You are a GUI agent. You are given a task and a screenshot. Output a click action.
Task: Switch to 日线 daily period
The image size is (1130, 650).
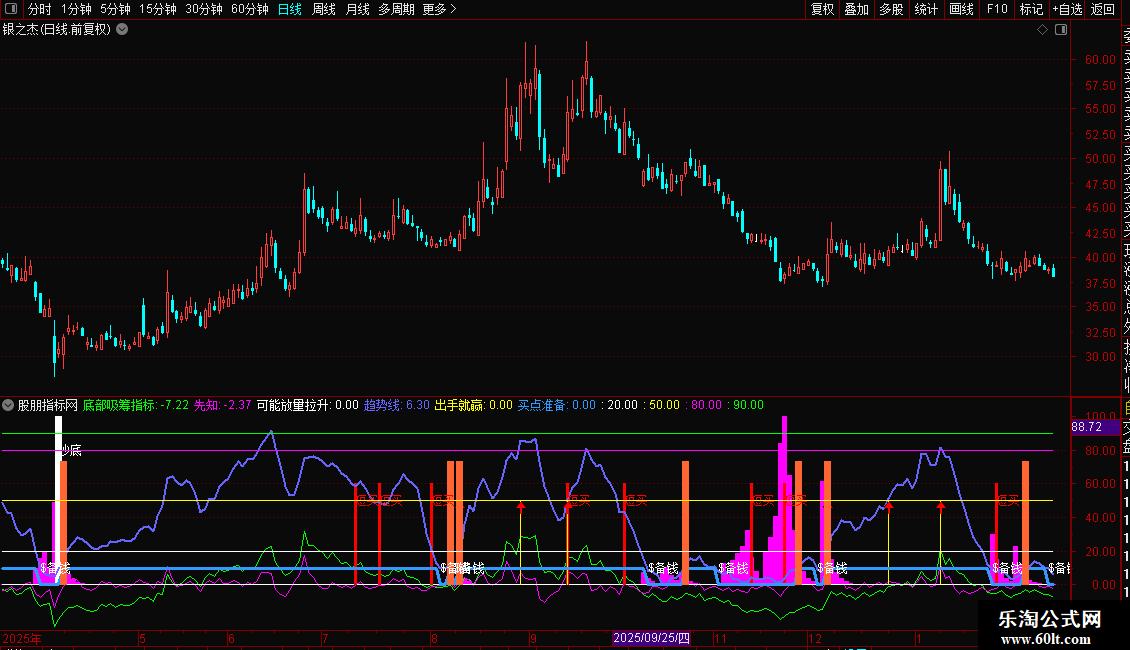[x=290, y=10]
